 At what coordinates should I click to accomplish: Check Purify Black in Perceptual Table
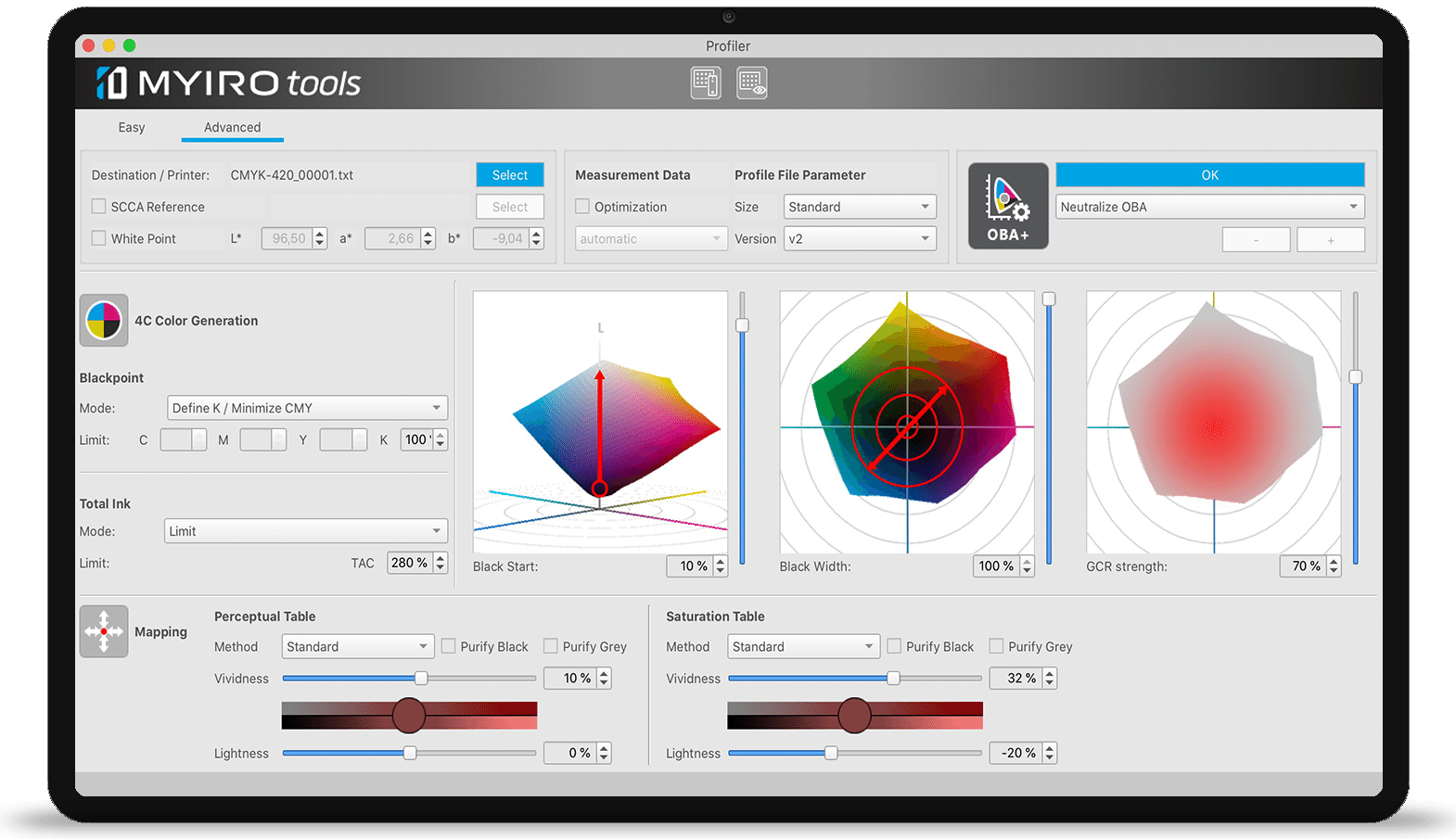point(449,646)
